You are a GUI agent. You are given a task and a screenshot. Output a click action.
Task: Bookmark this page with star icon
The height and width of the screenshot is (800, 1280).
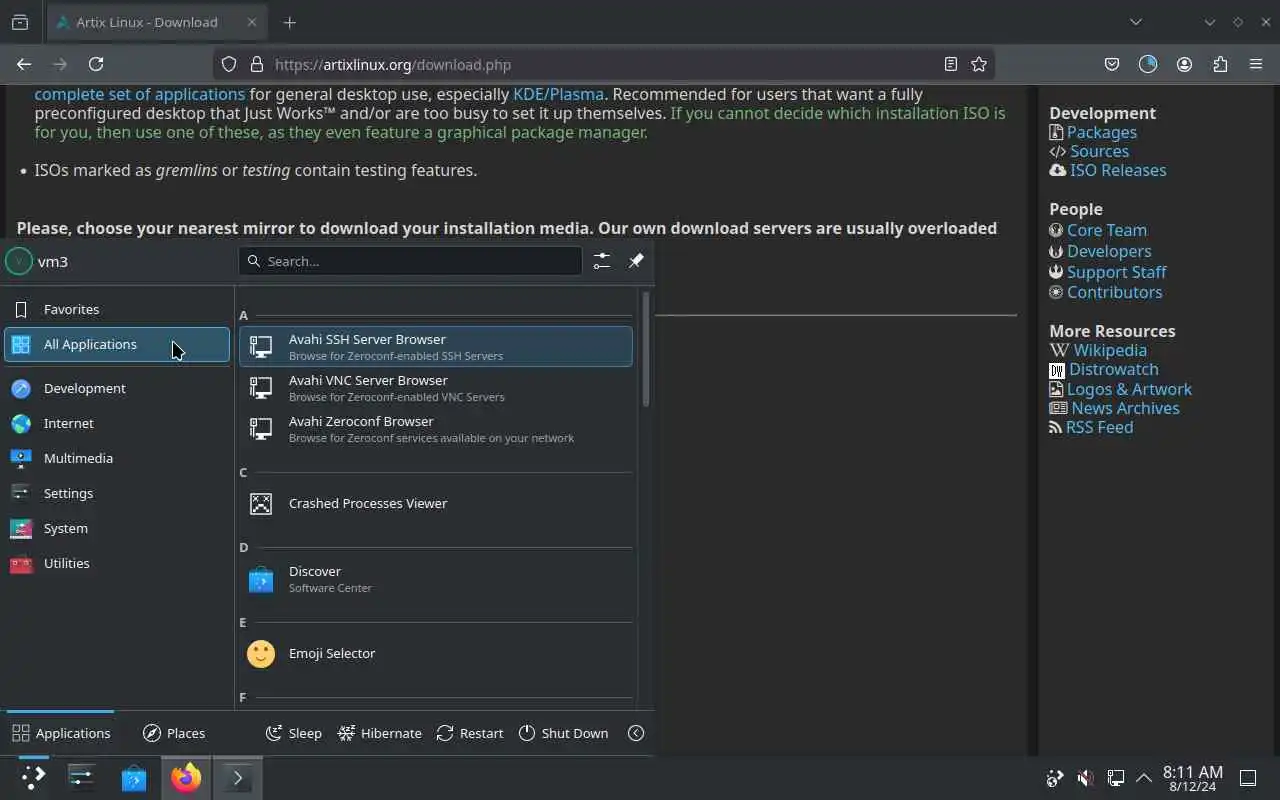coord(979,64)
